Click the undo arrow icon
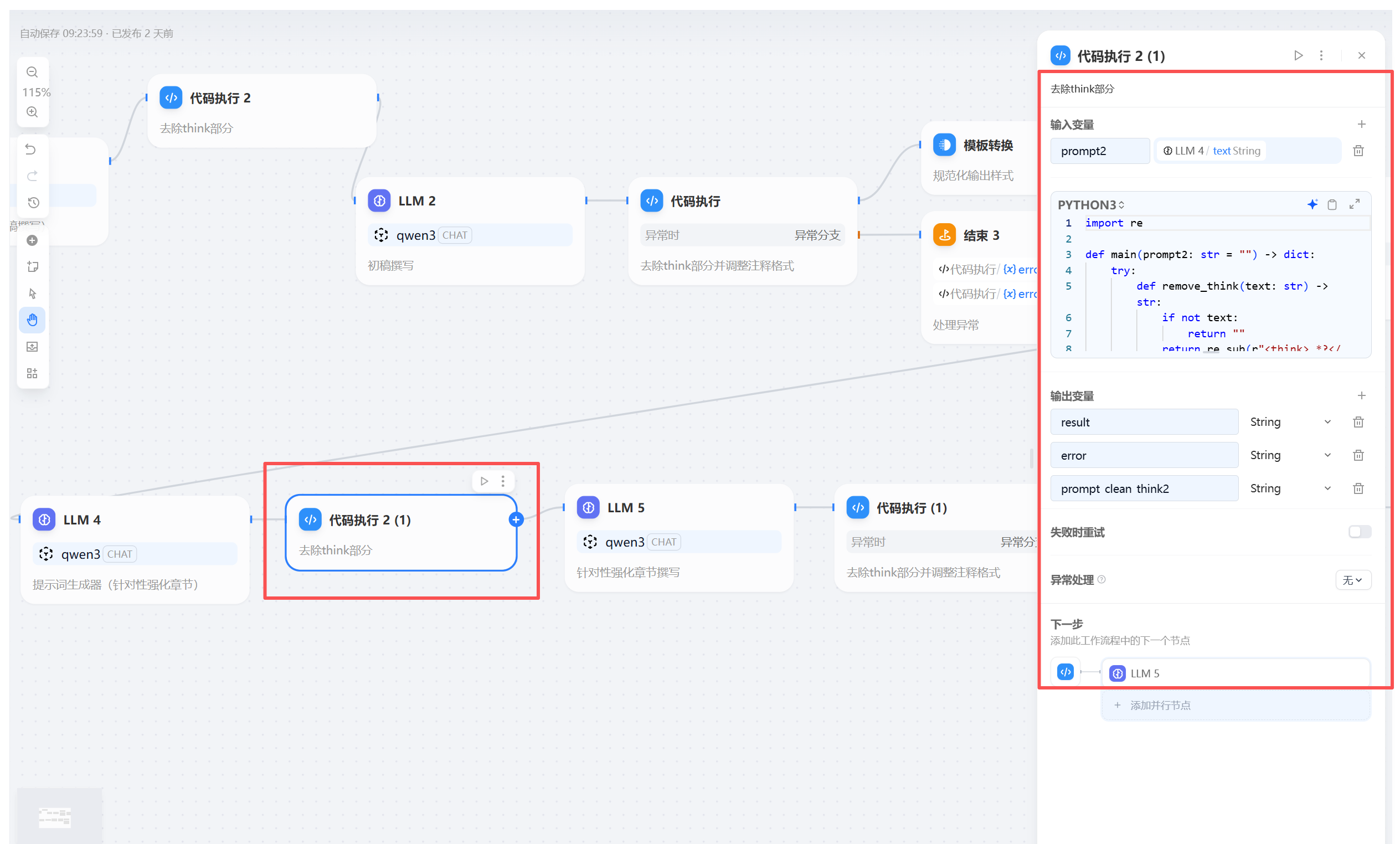This screenshot has width=1400, height=844. click(32, 150)
